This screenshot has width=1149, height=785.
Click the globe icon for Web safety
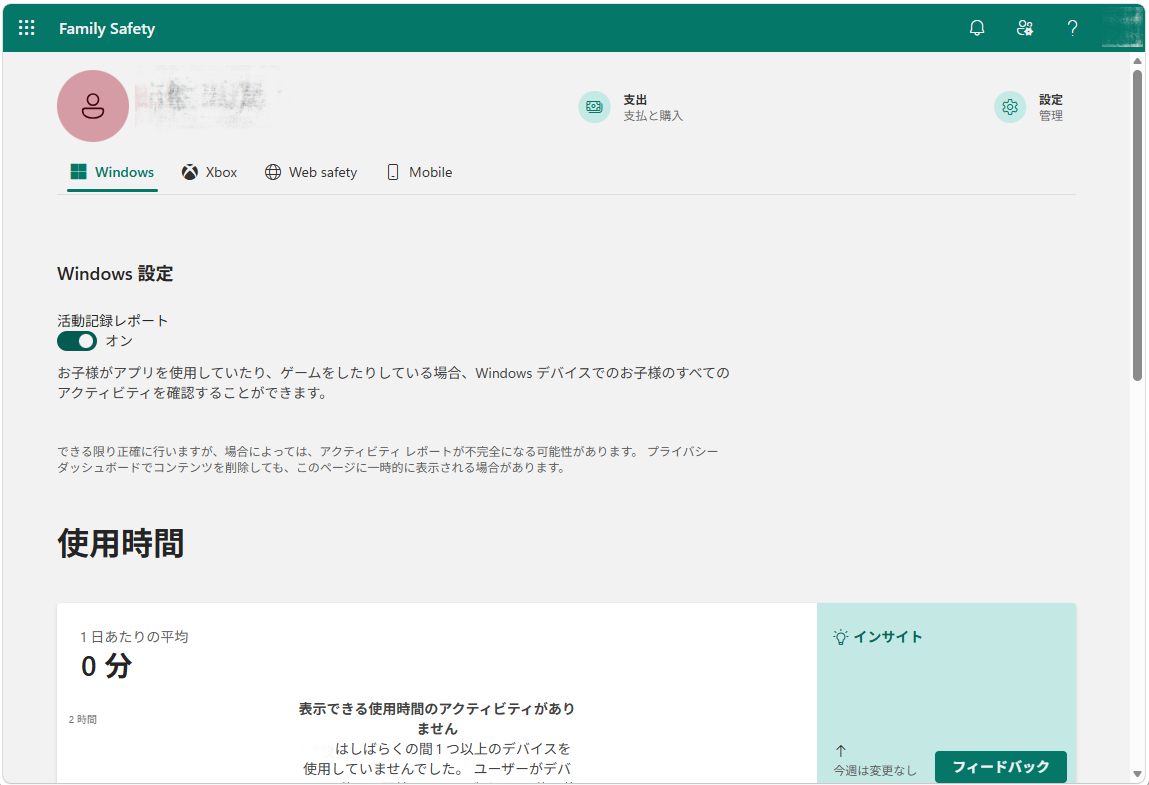[x=273, y=172]
